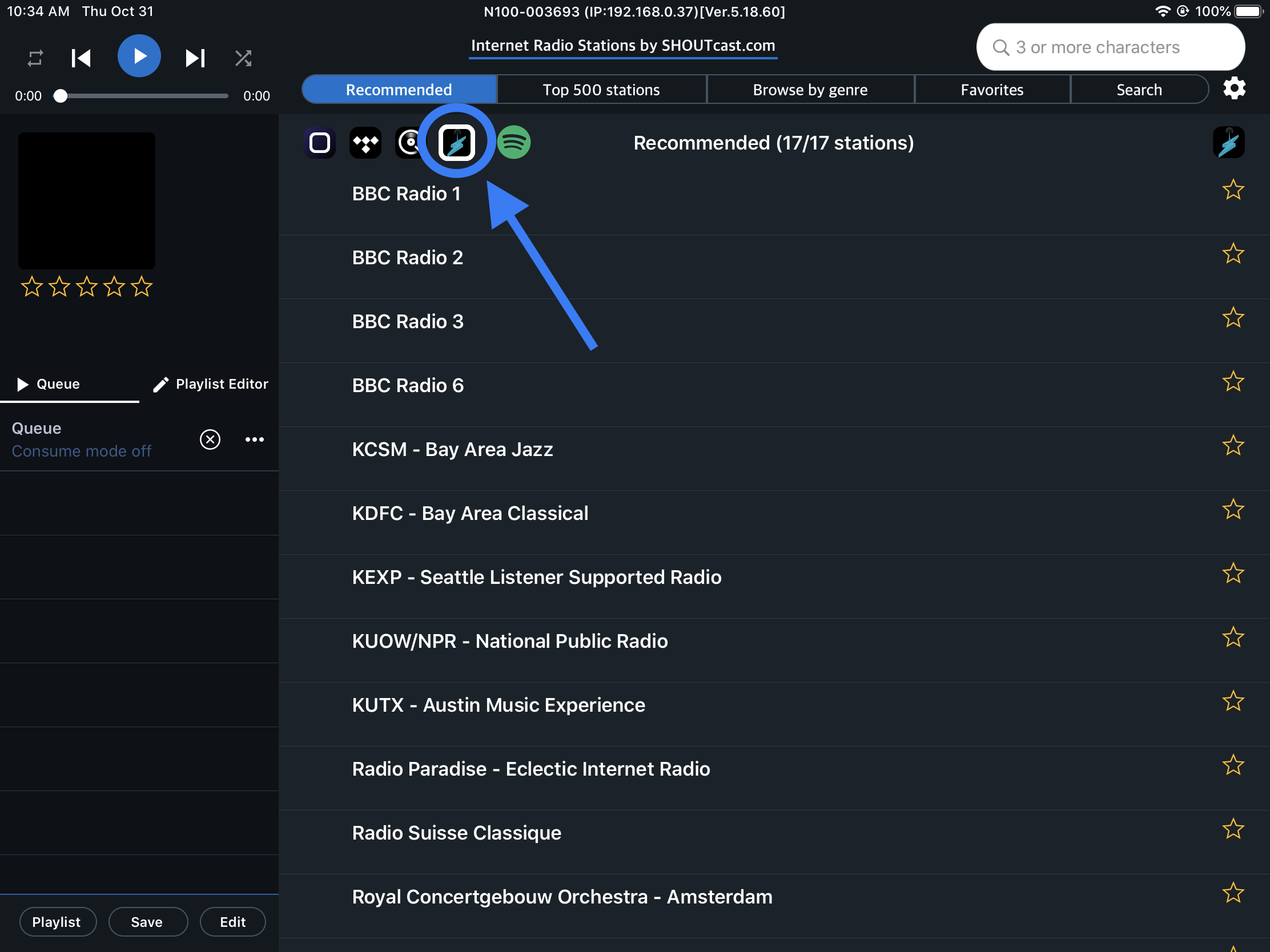Set five-star rating under album art
The image size is (1270, 952).
point(142,287)
